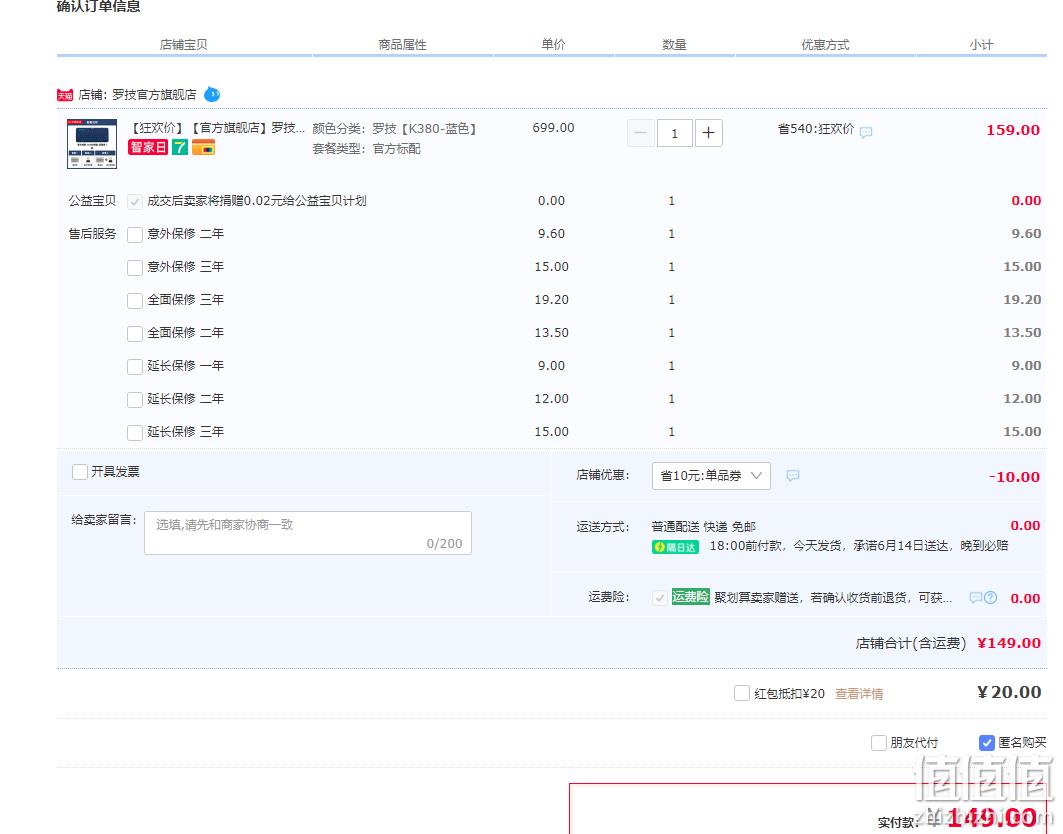The width and height of the screenshot is (1063, 834).
Task: Click the 套餐类型: 官方标配 attribute text
Action: (x=367, y=148)
